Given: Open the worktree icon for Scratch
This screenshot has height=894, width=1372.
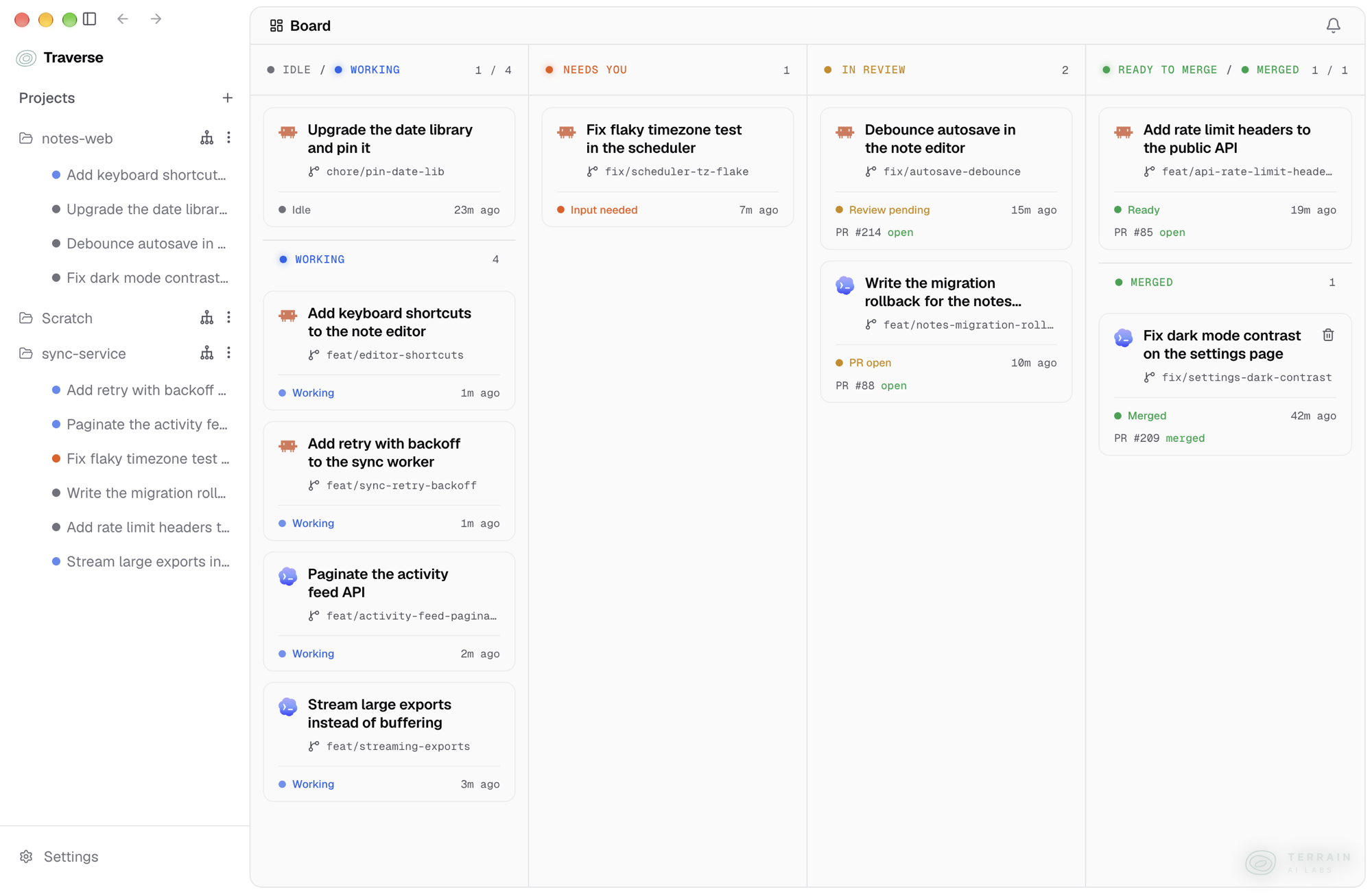Looking at the screenshot, I should (x=206, y=318).
